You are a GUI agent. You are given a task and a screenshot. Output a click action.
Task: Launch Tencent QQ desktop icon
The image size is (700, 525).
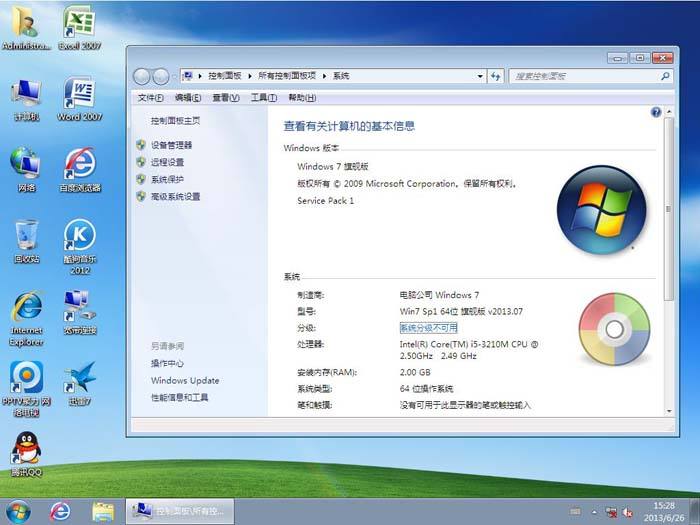click(x=26, y=449)
